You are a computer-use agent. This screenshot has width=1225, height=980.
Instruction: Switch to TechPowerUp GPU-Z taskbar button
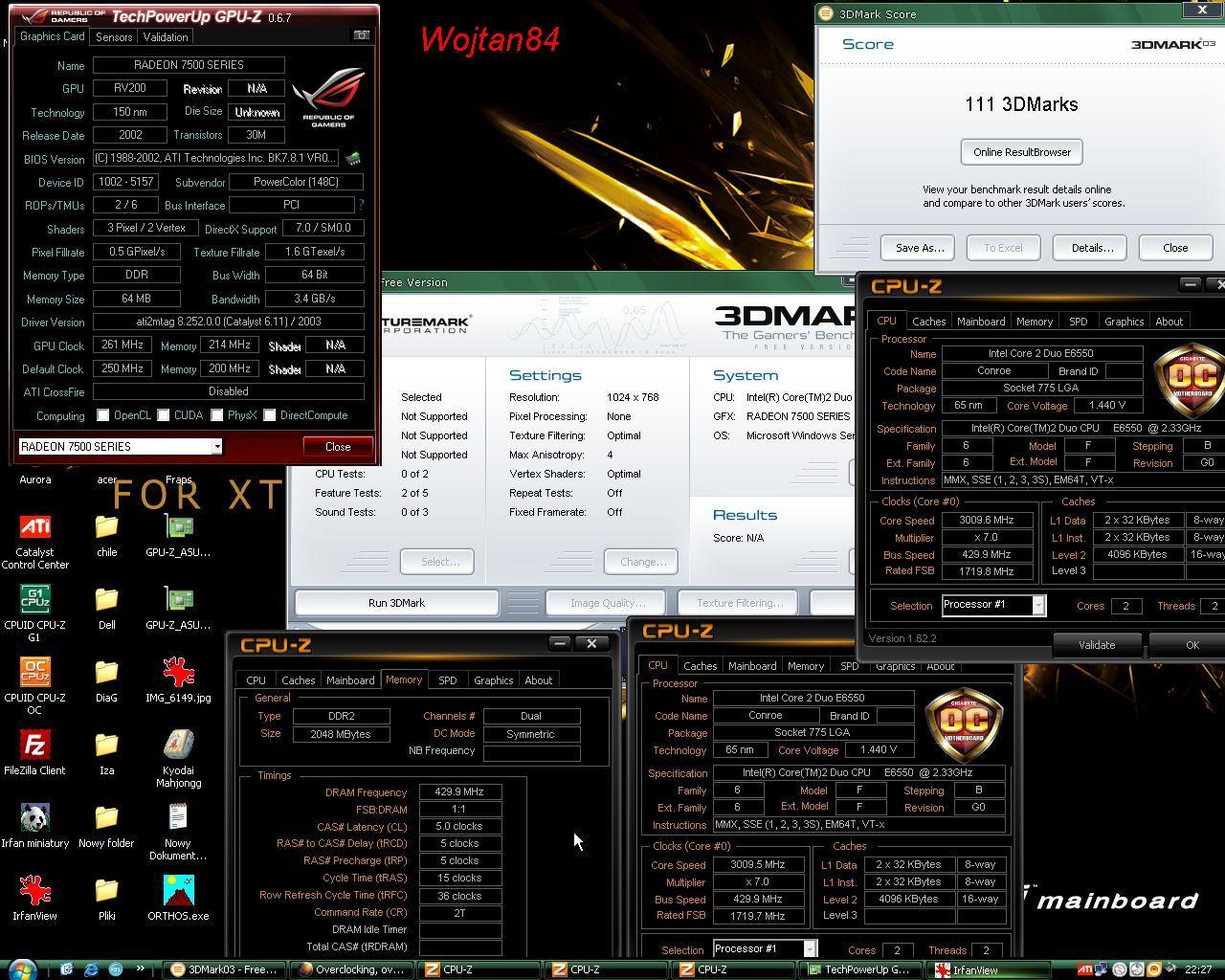tap(859, 969)
